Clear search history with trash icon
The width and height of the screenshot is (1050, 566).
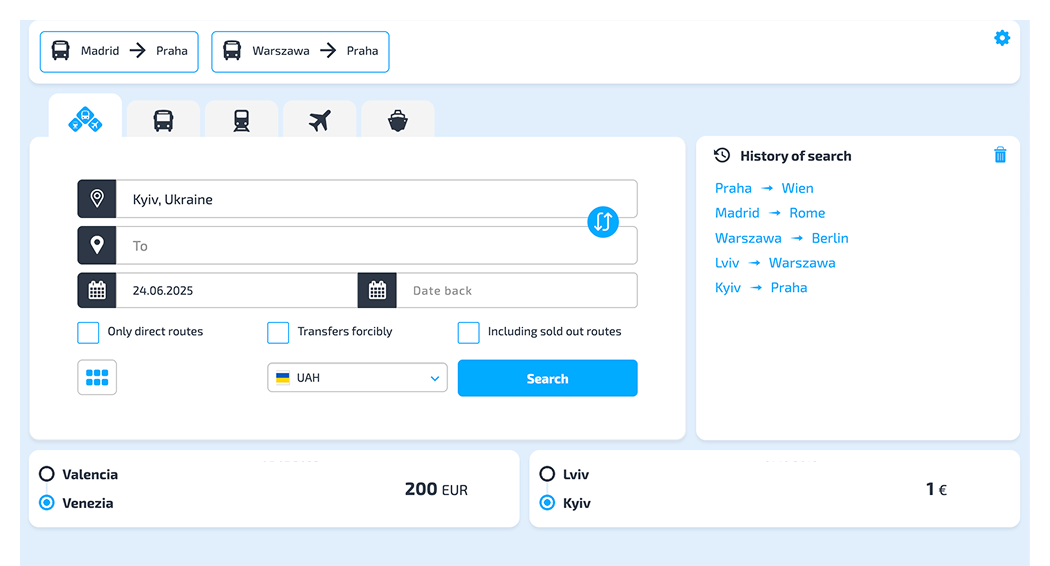point(1000,155)
